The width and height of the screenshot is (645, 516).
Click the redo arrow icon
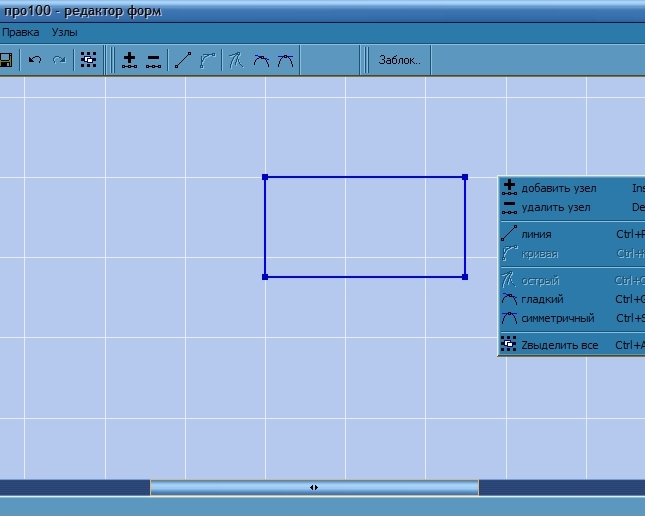(x=59, y=60)
